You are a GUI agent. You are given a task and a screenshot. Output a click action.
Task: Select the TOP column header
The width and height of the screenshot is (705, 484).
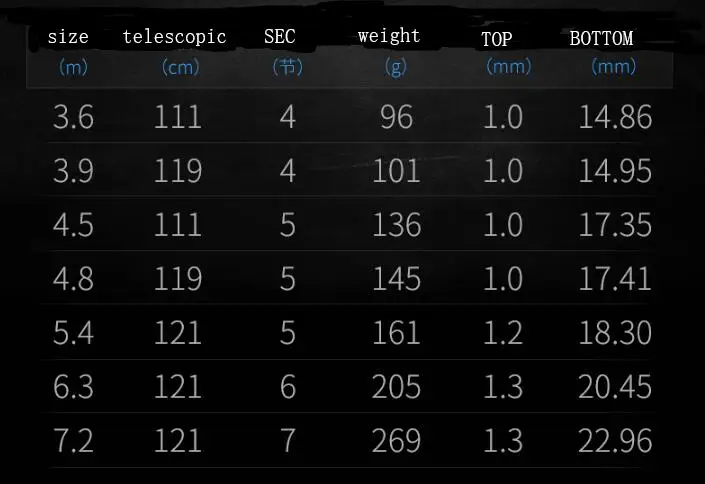[497, 39]
